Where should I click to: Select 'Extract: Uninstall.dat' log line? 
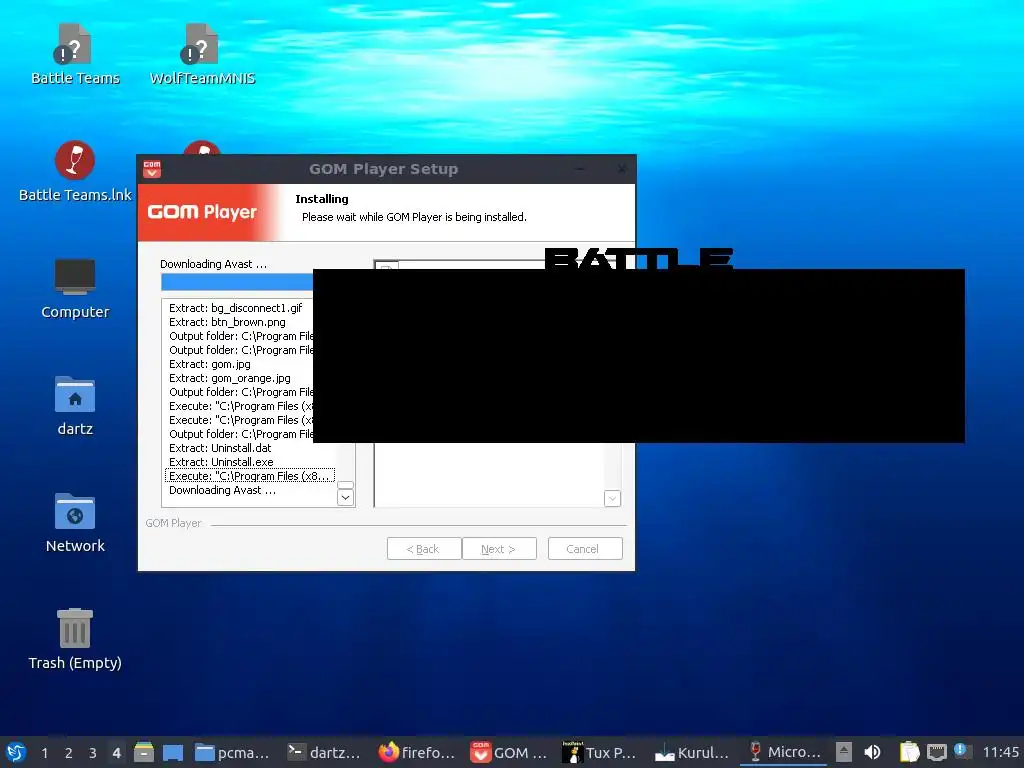[x=220, y=448]
